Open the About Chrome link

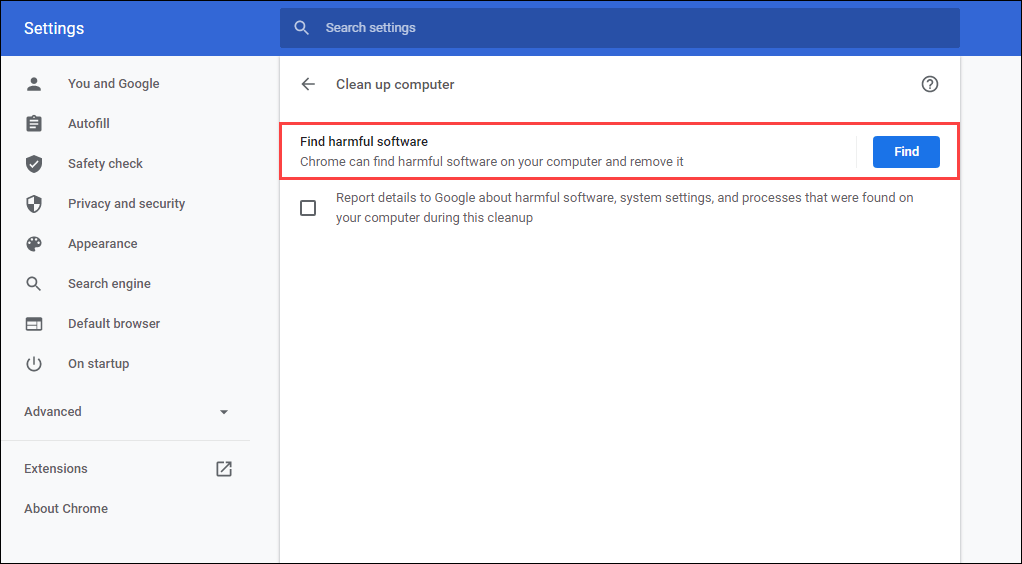pos(66,509)
